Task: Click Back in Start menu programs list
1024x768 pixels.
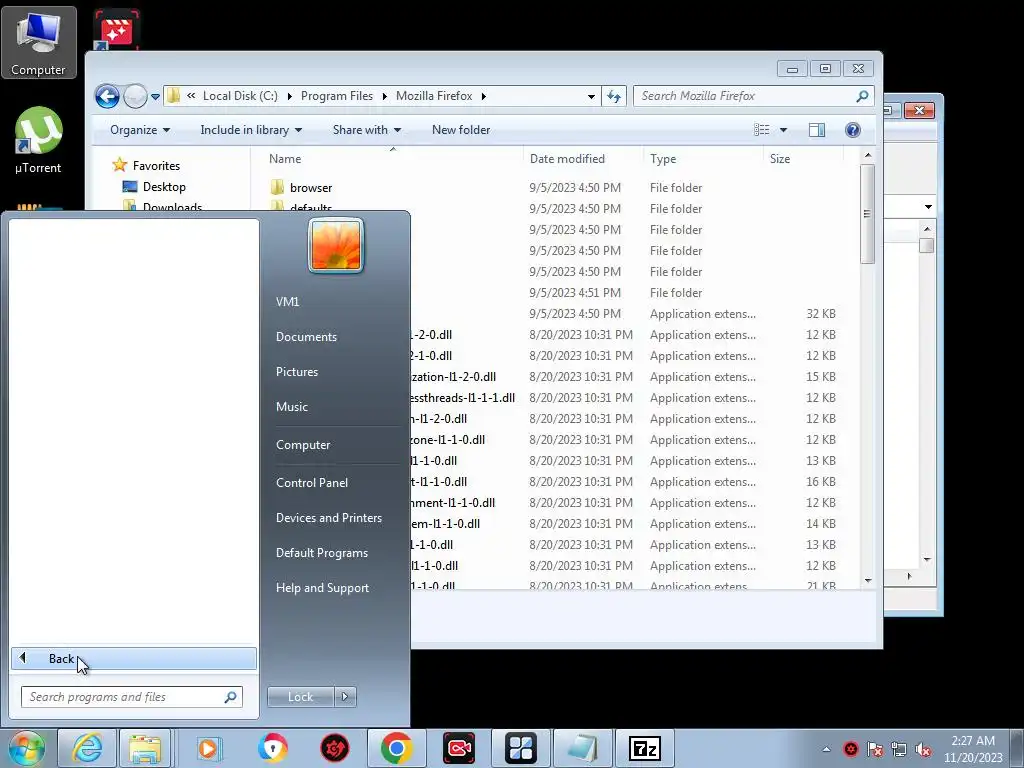Action: (x=134, y=658)
